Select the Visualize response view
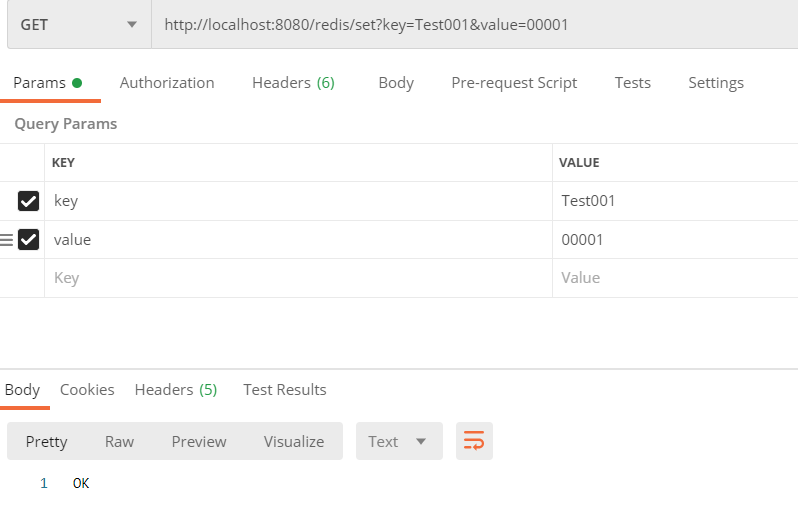 point(294,441)
